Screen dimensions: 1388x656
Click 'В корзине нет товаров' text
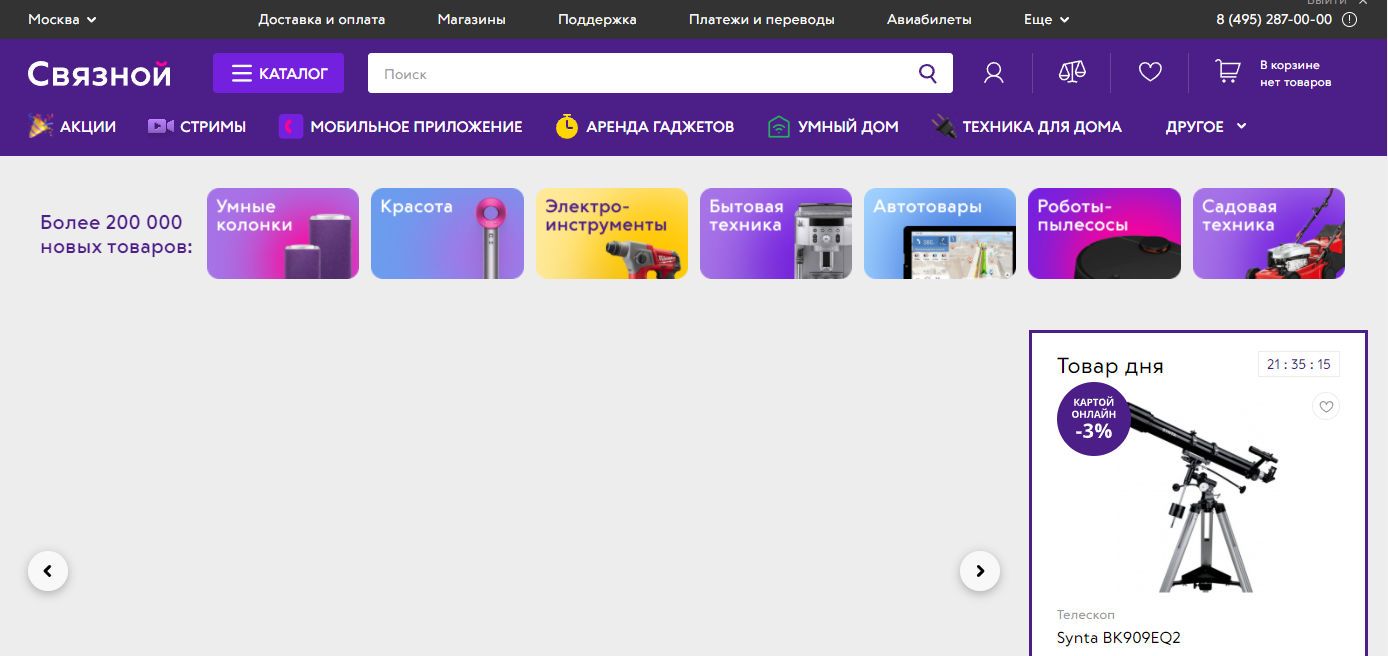point(1295,73)
